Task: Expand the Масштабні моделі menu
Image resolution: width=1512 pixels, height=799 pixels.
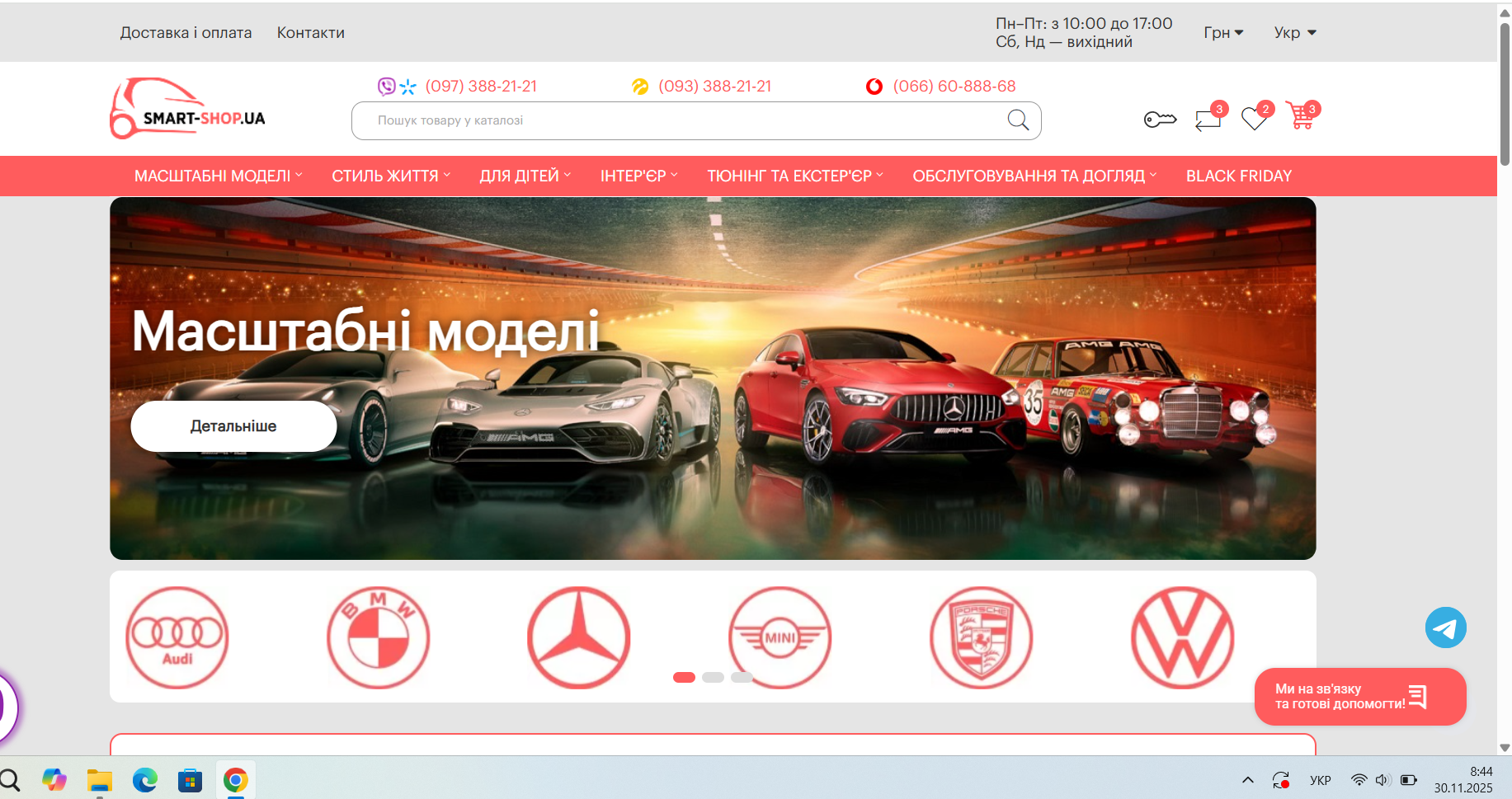Action: coord(218,176)
